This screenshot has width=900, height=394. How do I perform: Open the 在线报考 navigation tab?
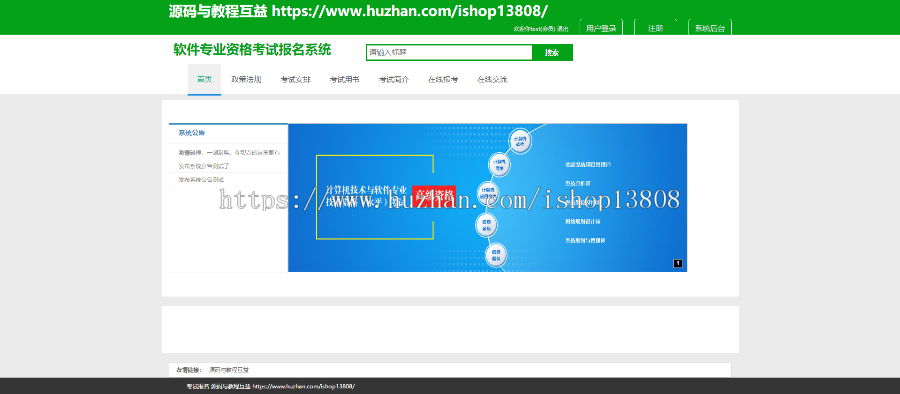pos(443,79)
